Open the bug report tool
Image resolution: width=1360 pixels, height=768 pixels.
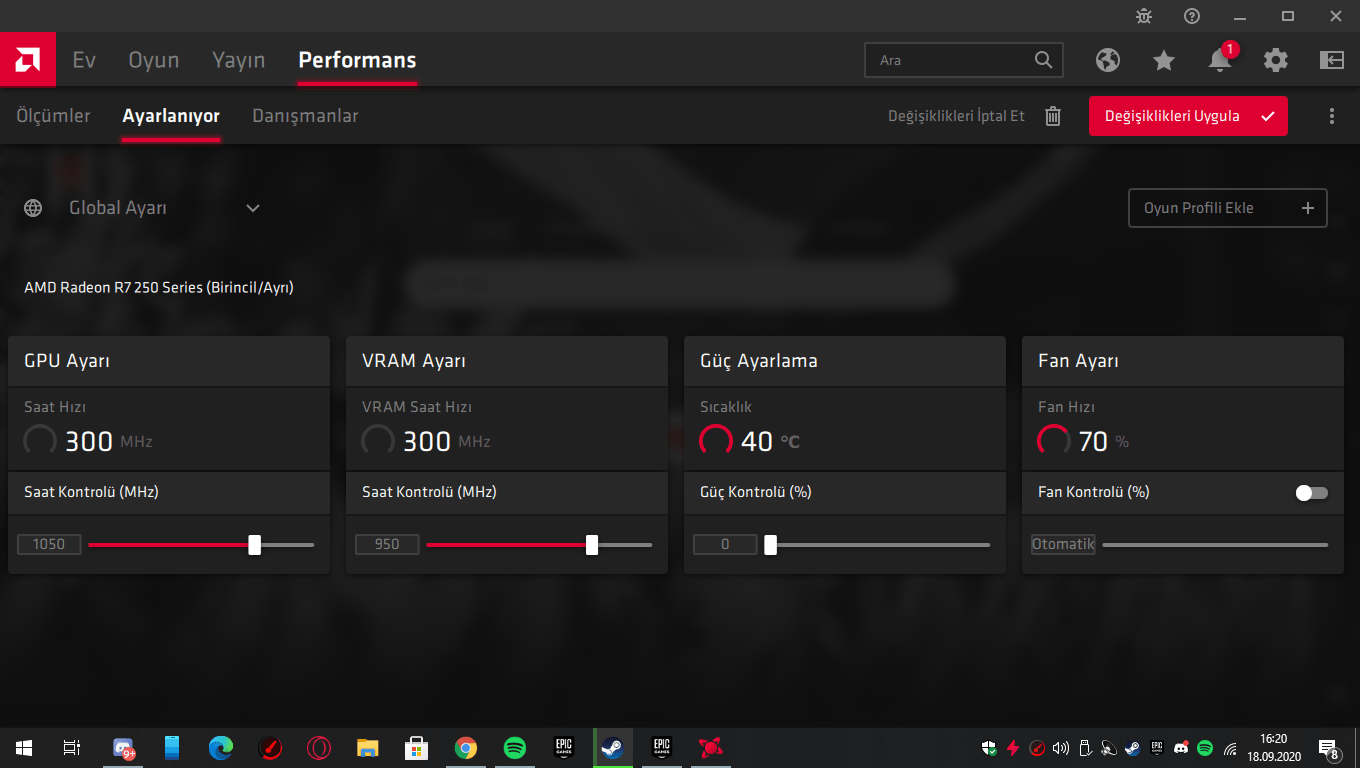(x=1143, y=16)
